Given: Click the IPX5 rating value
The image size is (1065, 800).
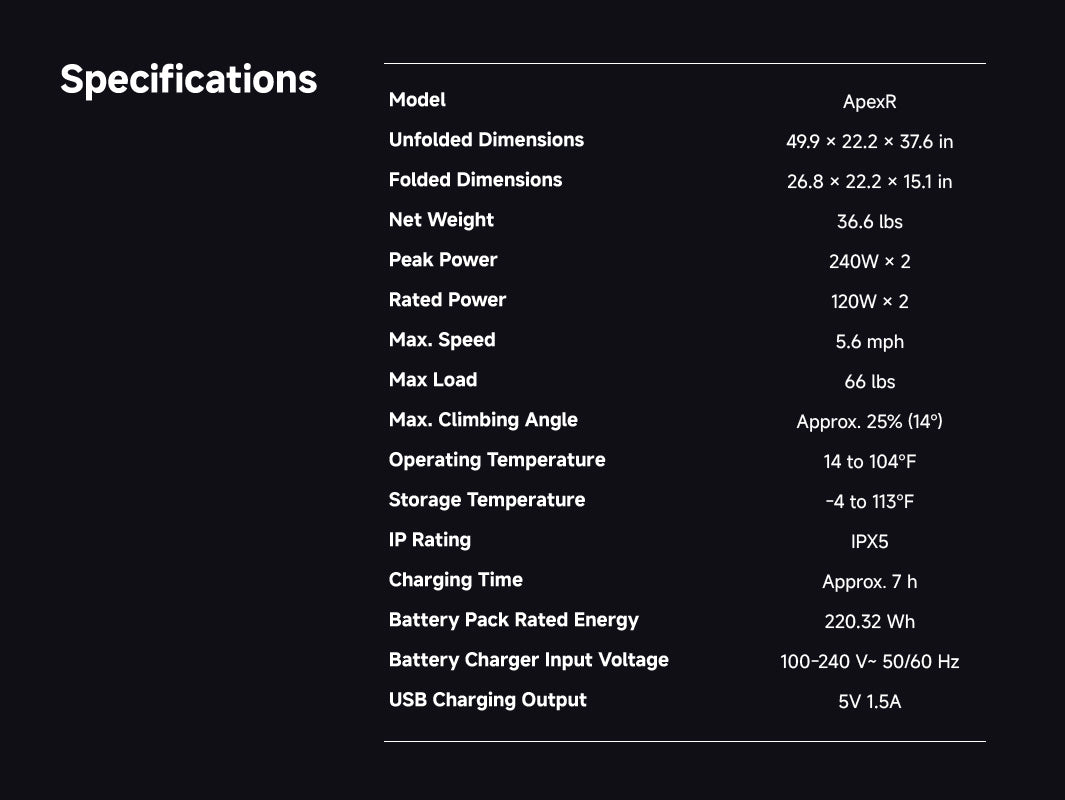Looking at the screenshot, I should click(x=869, y=542).
